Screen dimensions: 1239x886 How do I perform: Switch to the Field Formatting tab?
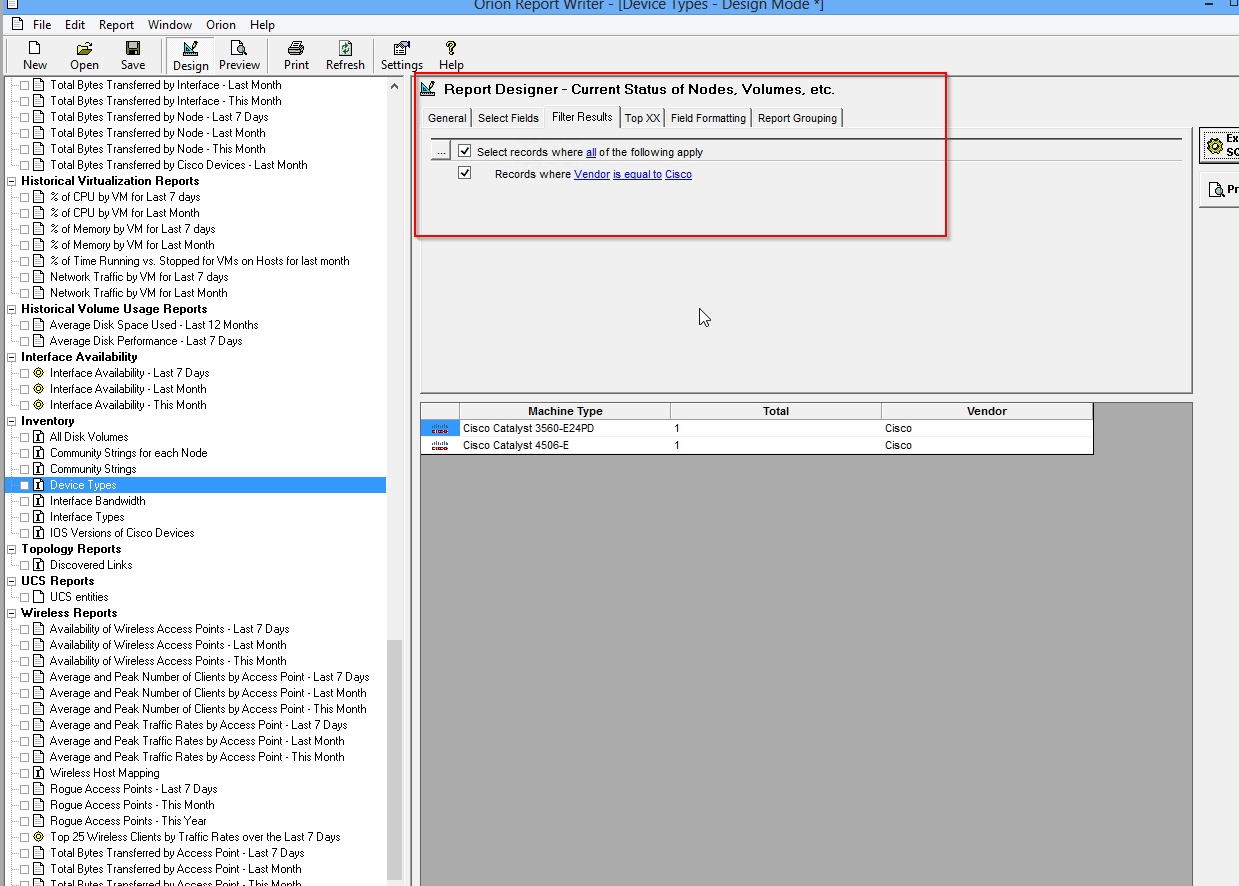point(708,118)
